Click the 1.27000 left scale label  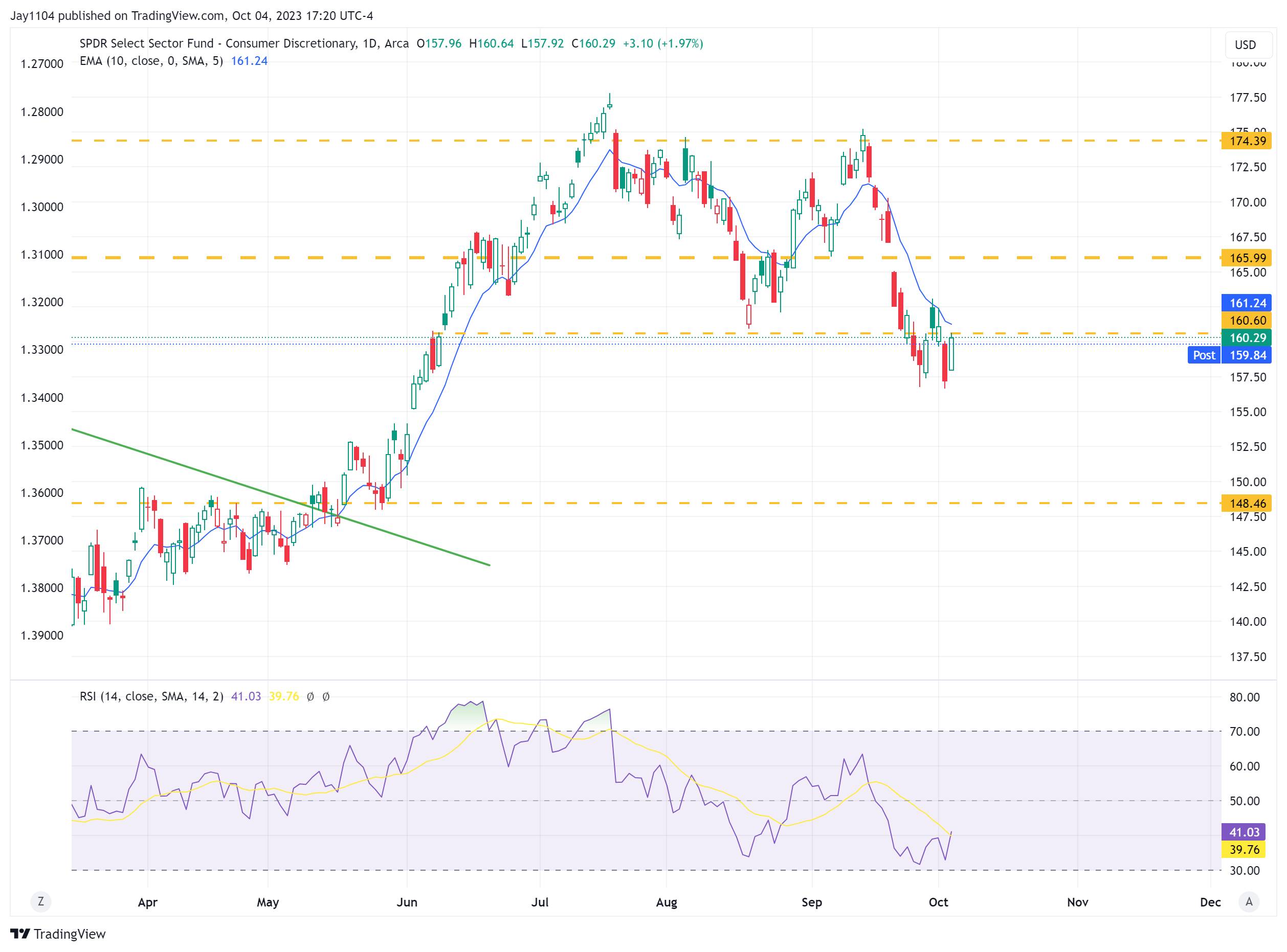(x=42, y=64)
